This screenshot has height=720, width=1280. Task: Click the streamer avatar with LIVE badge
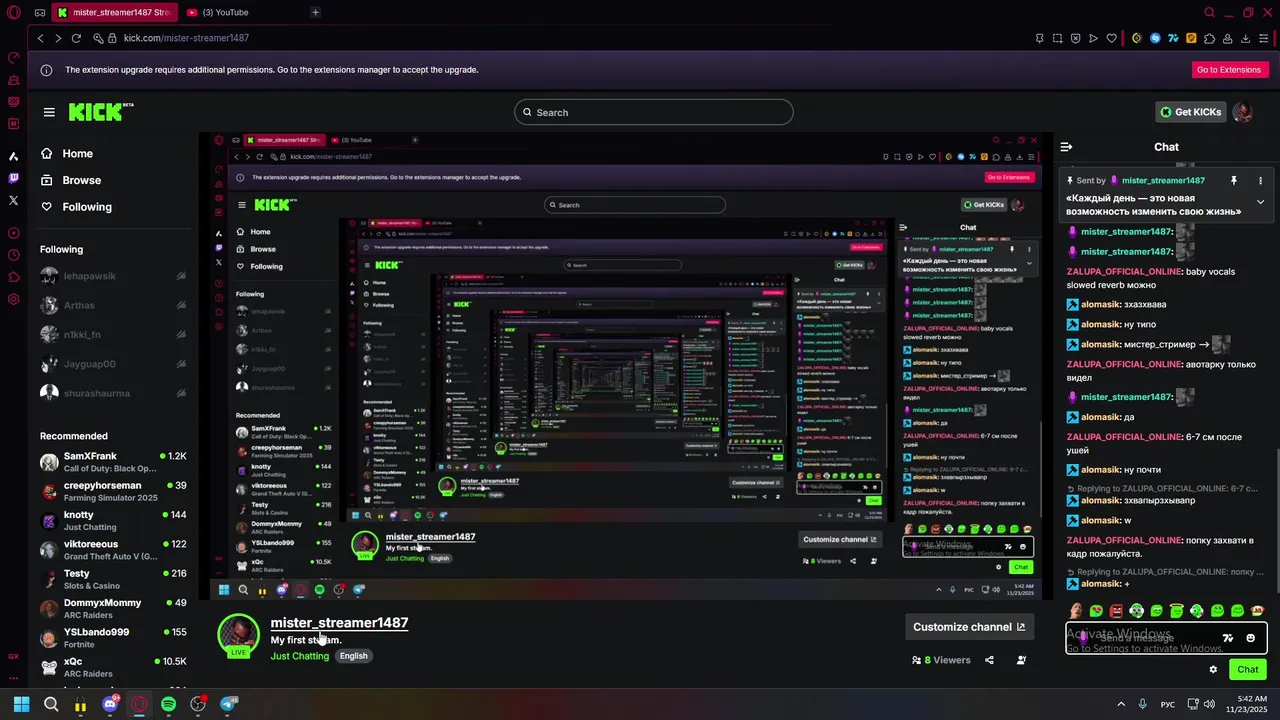point(239,637)
